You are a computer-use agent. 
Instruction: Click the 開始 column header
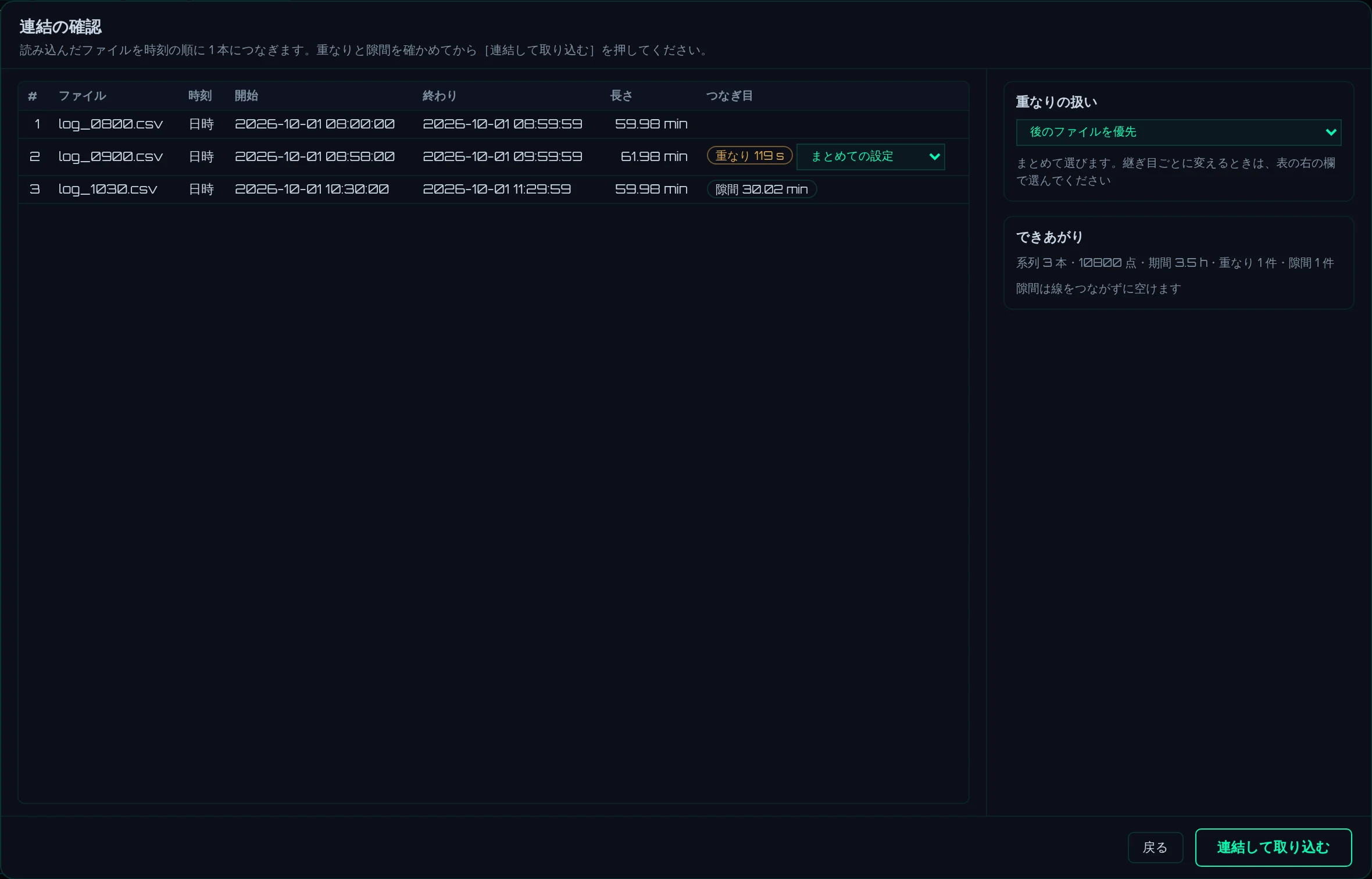(x=246, y=95)
